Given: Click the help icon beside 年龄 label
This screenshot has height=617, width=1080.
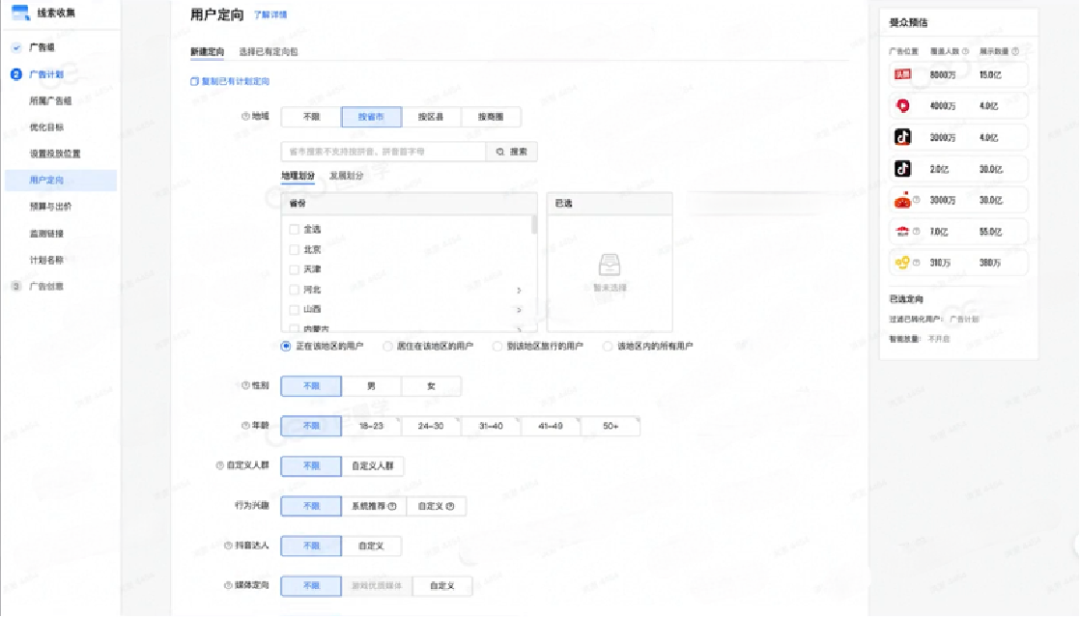Looking at the screenshot, I should [245, 425].
